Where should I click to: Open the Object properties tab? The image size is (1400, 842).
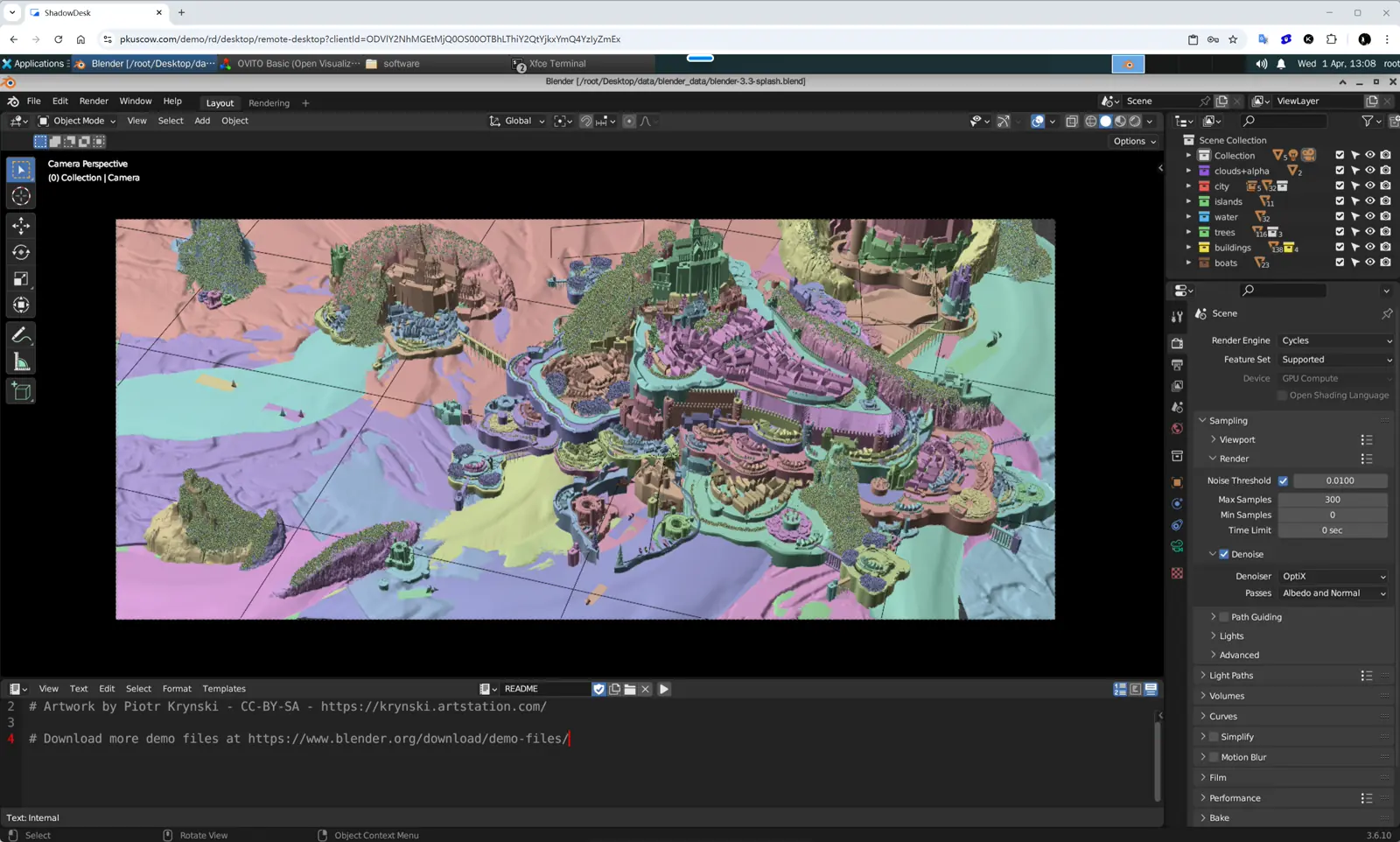pyautogui.click(x=1177, y=482)
